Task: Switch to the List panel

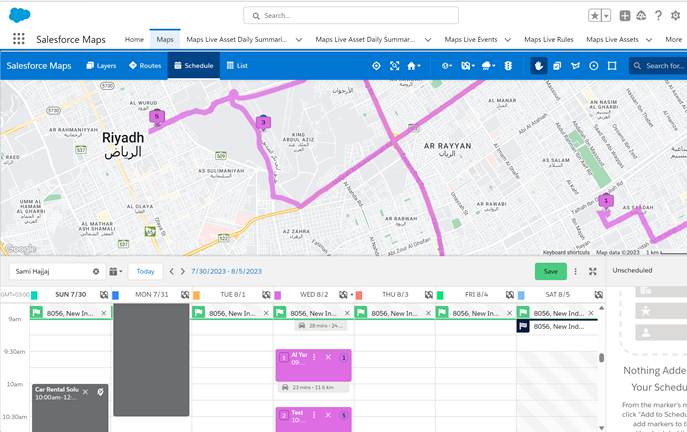Action: tap(237, 66)
